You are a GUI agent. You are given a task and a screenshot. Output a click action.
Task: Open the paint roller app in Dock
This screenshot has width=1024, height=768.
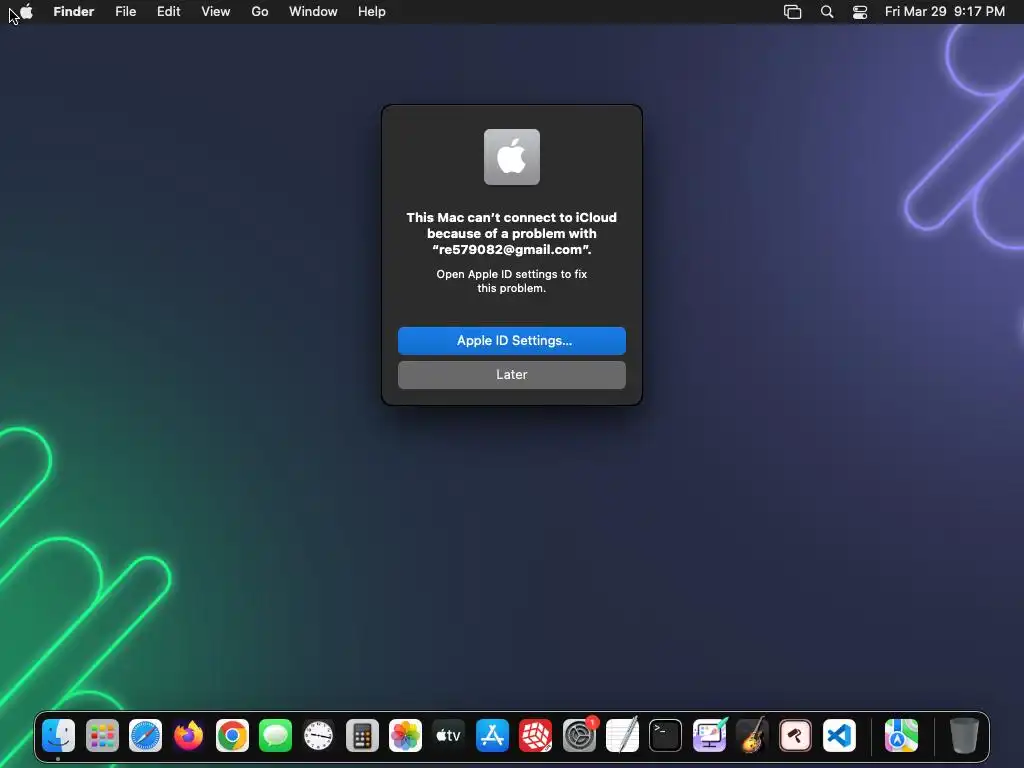click(x=795, y=736)
